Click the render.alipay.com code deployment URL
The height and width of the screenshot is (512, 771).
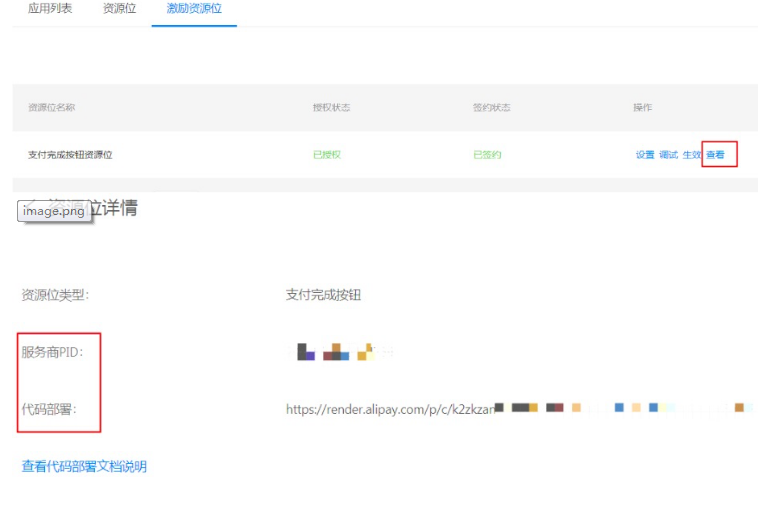click(390, 409)
